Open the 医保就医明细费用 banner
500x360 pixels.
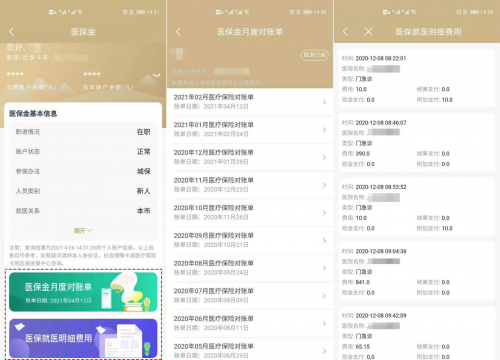(83, 338)
